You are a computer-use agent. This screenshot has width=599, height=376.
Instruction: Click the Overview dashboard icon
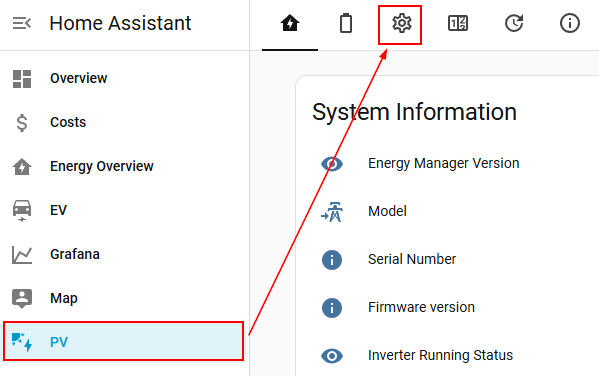22,79
